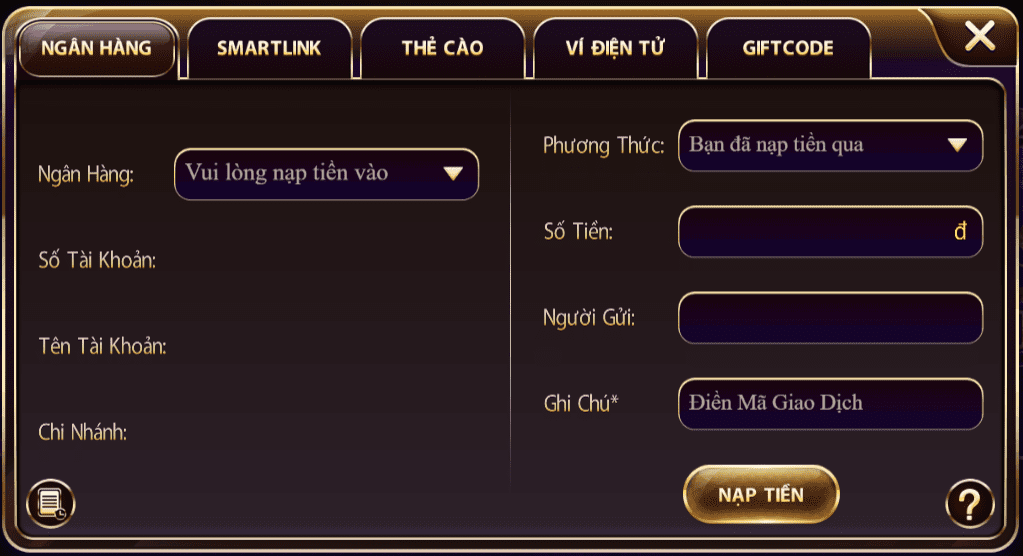Open the Smartlink tab
The image size is (1023, 556).
269,48
